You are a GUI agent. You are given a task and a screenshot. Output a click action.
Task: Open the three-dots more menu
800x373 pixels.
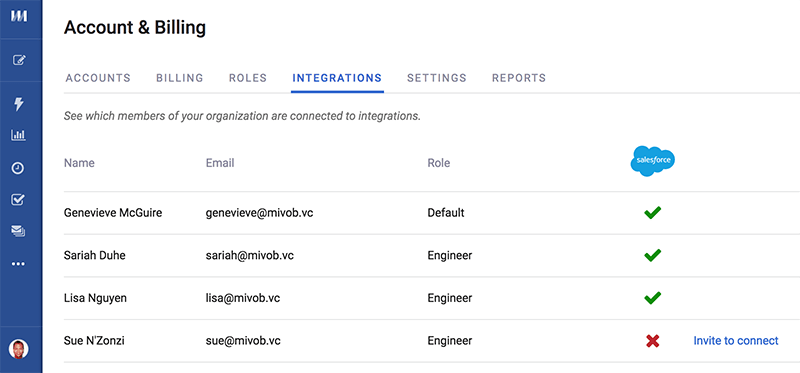18,264
